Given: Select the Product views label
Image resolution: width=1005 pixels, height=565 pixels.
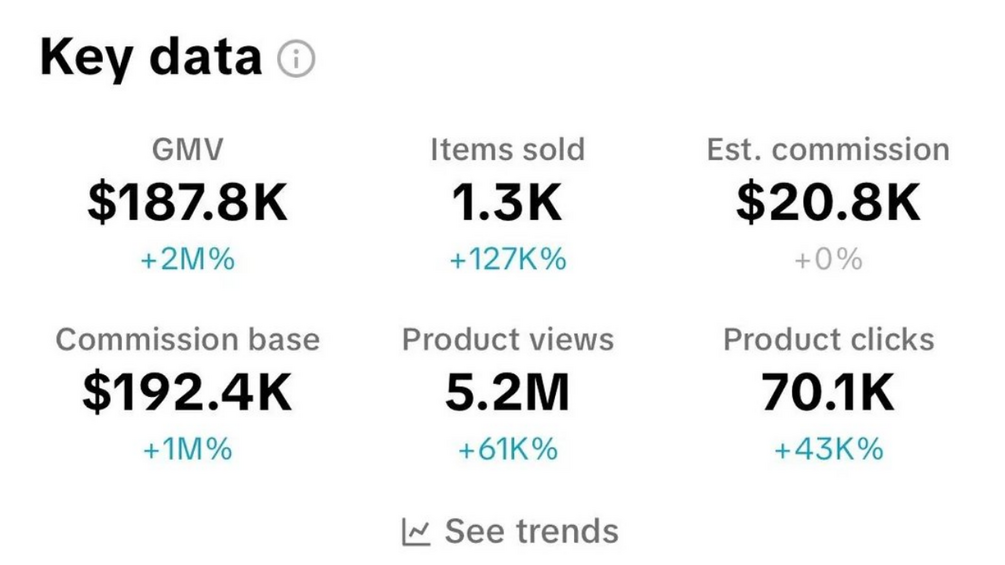Looking at the screenshot, I should point(507,339).
